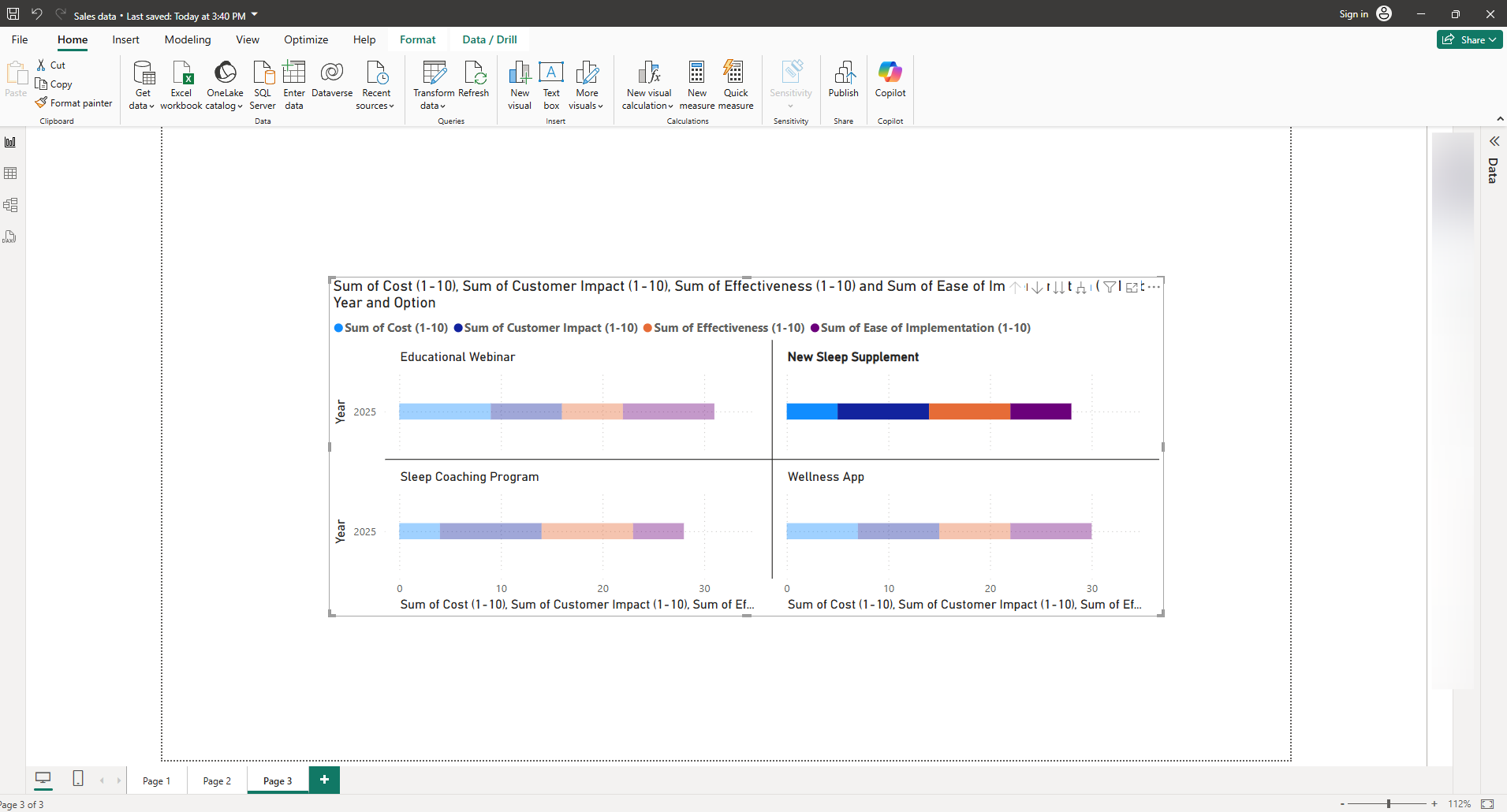Image resolution: width=1507 pixels, height=812 pixels.
Task: Switch to Table view in sidebar
Action: 10,173
